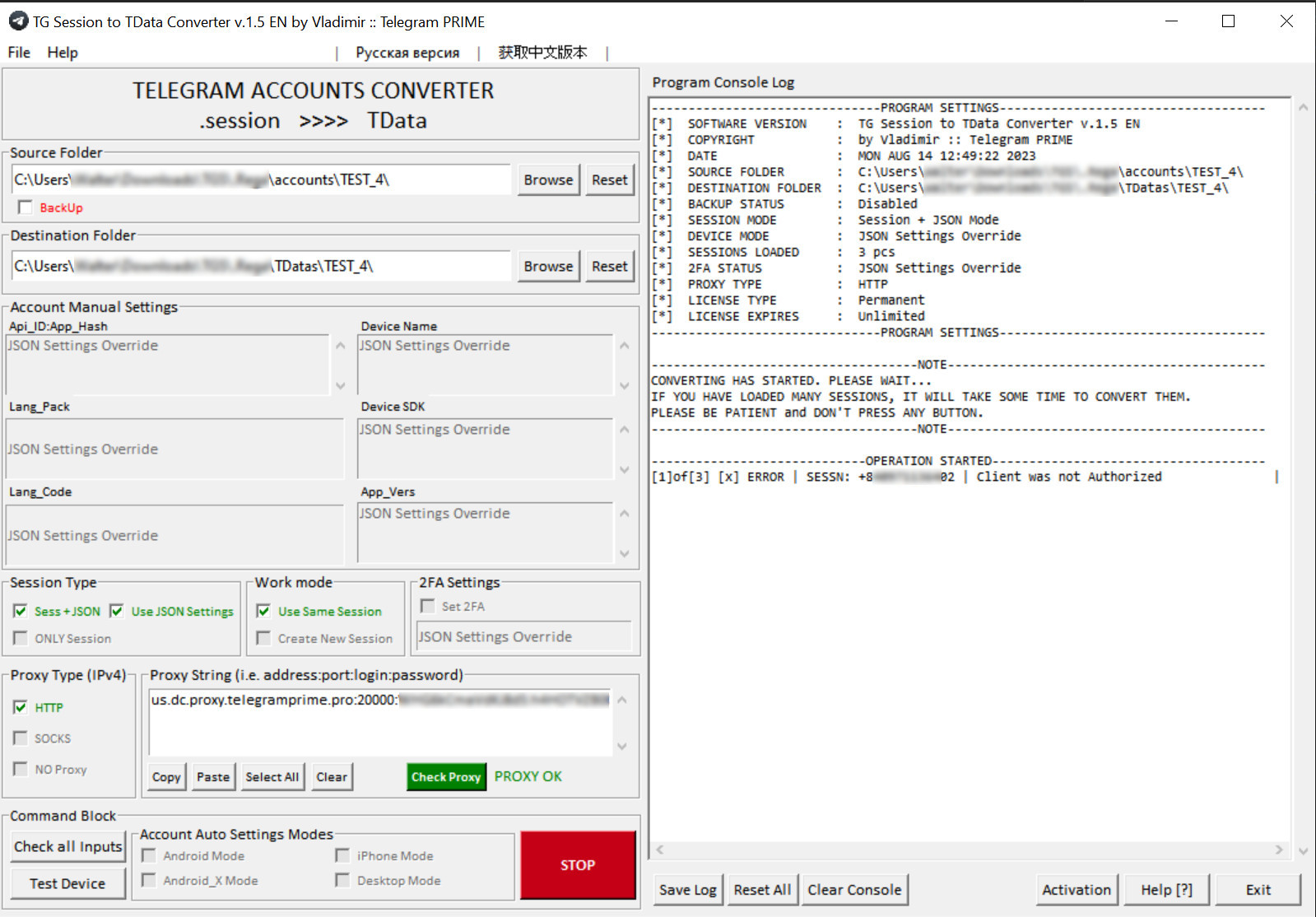The height and width of the screenshot is (917, 1316).
Task: Toggle the Sess+JSON checkbox
Action: tap(20, 611)
